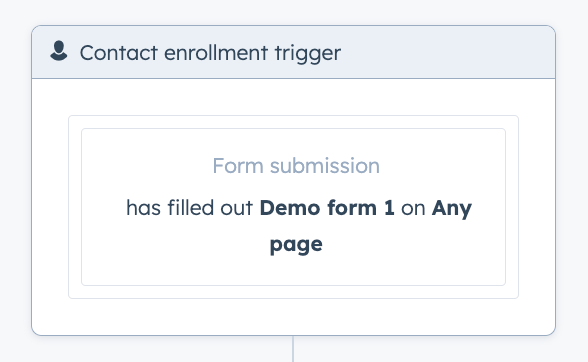Image resolution: width=588 pixels, height=362 pixels.
Task: Click the word "Form" in the filter label
Action: point(238,166)
